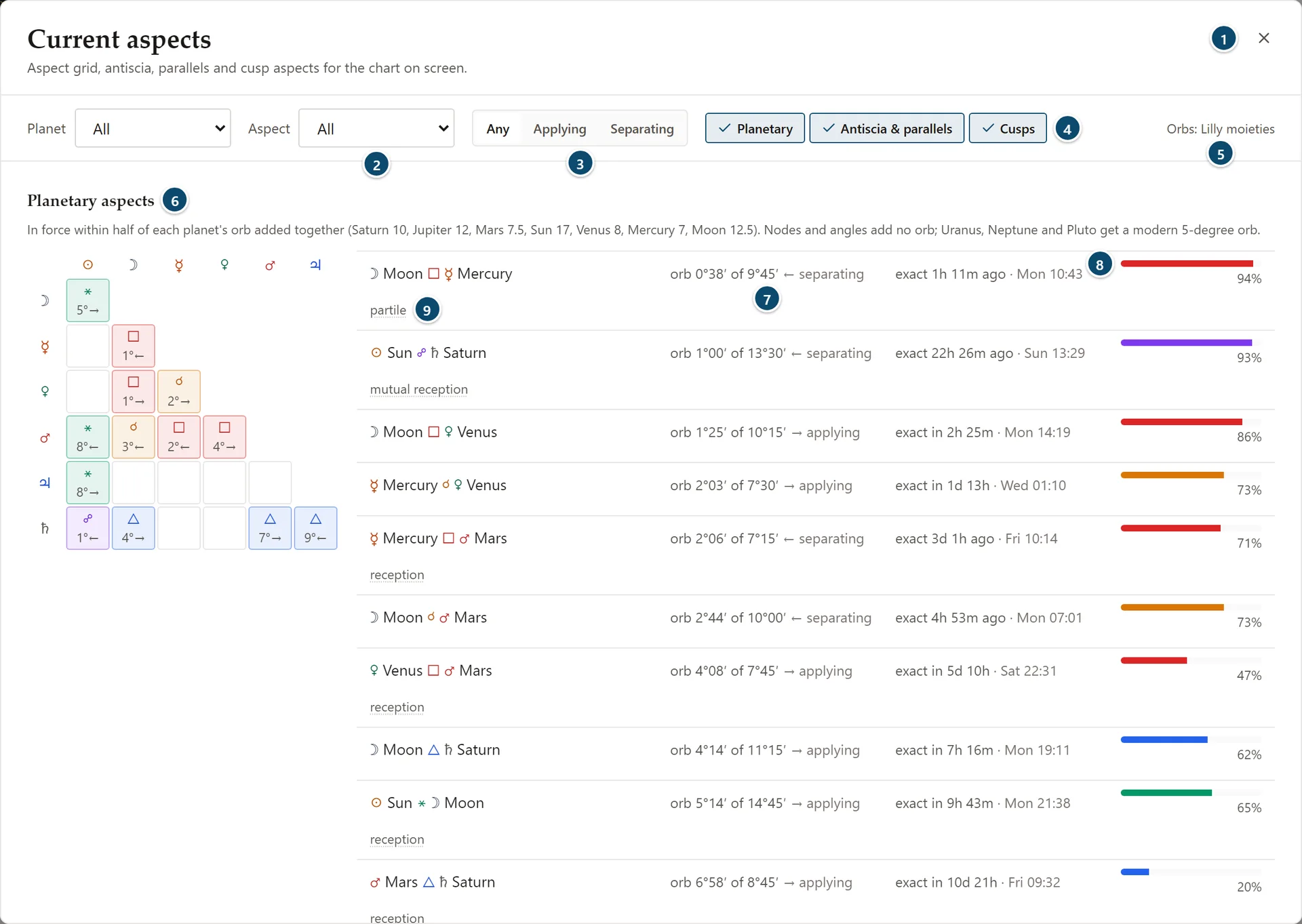
Task: Click 'exact in 7h 16m · Mon 19:11'
Action: [982, 750]
